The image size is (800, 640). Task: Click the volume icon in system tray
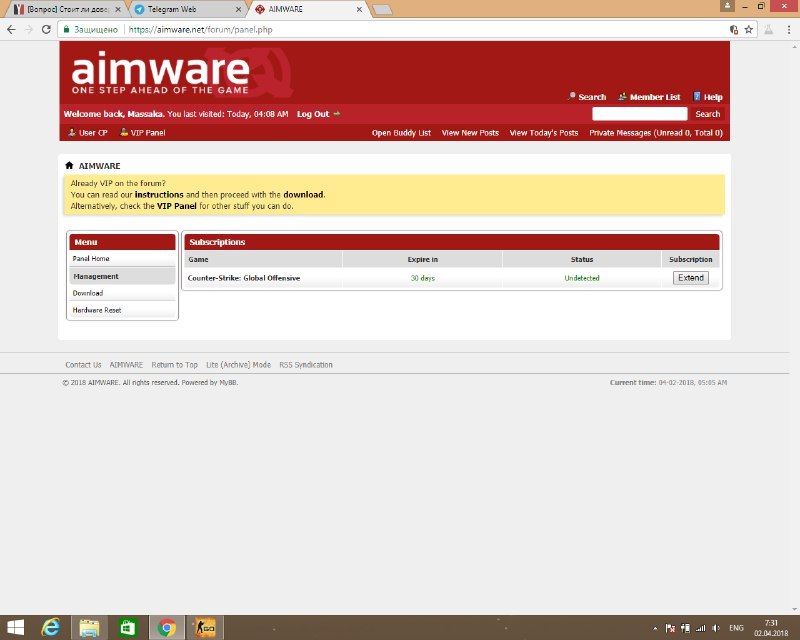(x=716, y=628)
